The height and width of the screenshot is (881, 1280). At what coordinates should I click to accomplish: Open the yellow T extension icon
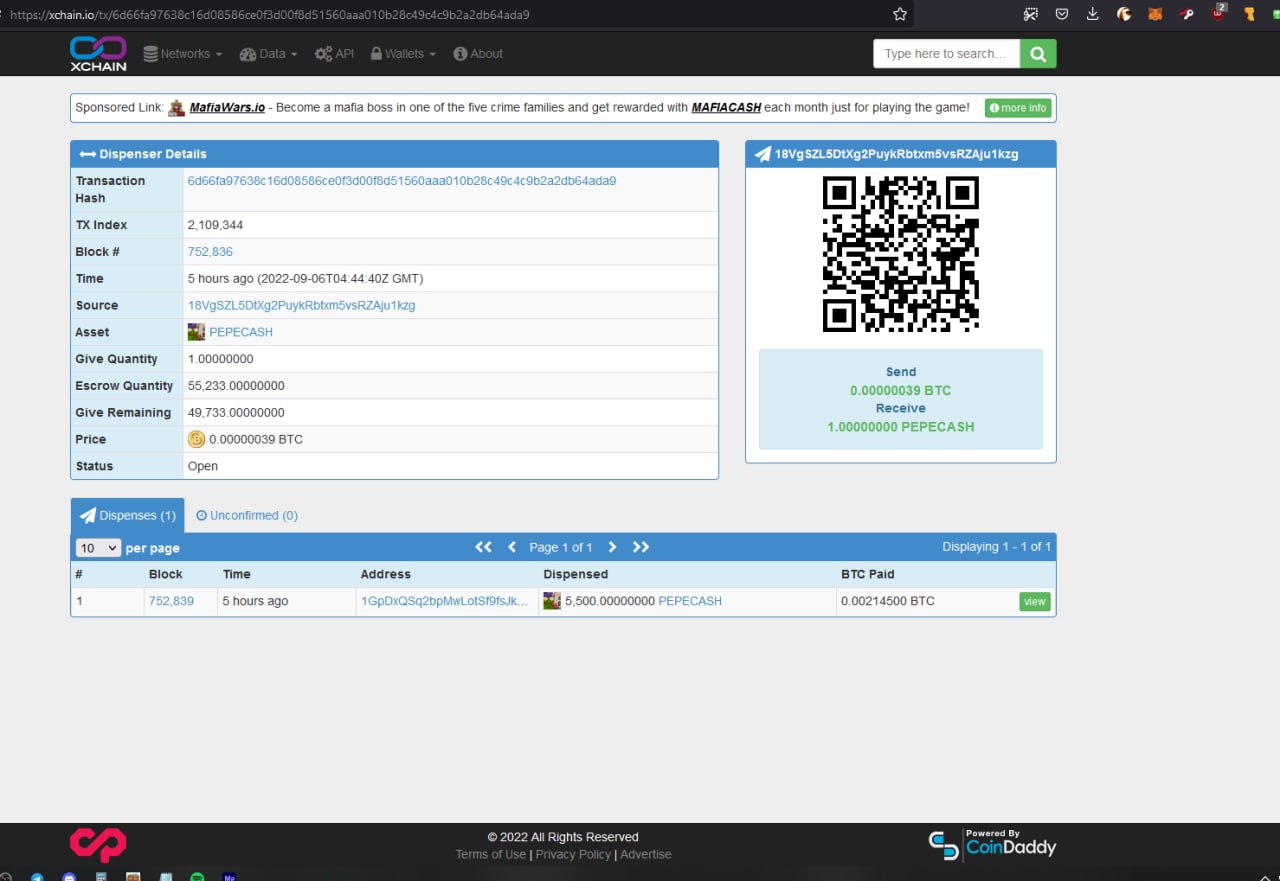pos(1249,14)
